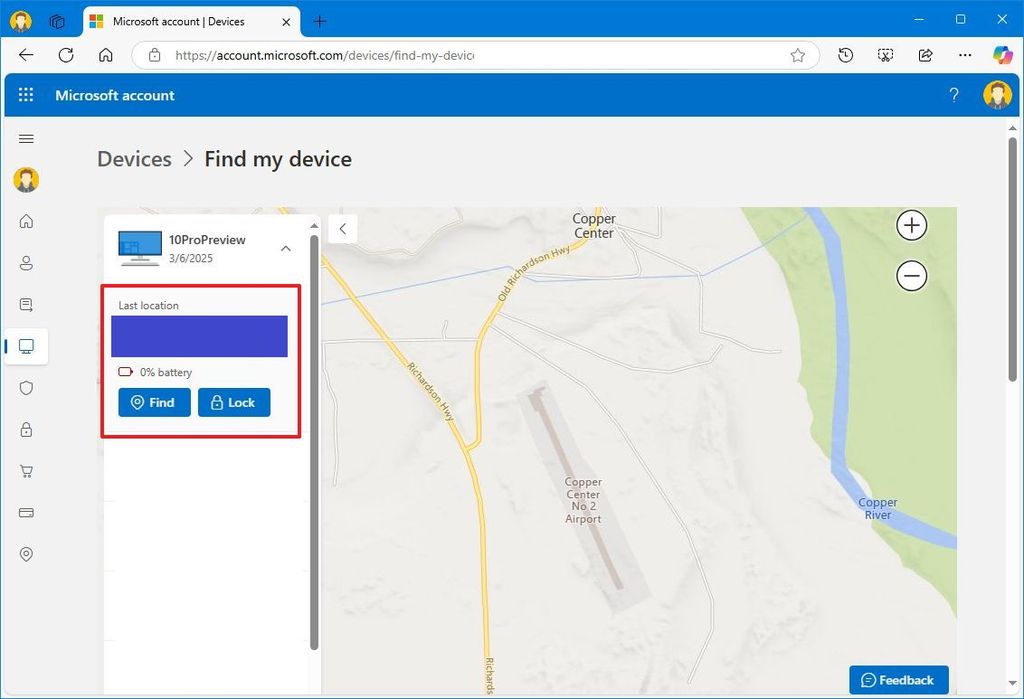Select the location pin icon in sidebar
Viewport: 1024px width, 699px height.
[26, 554]
